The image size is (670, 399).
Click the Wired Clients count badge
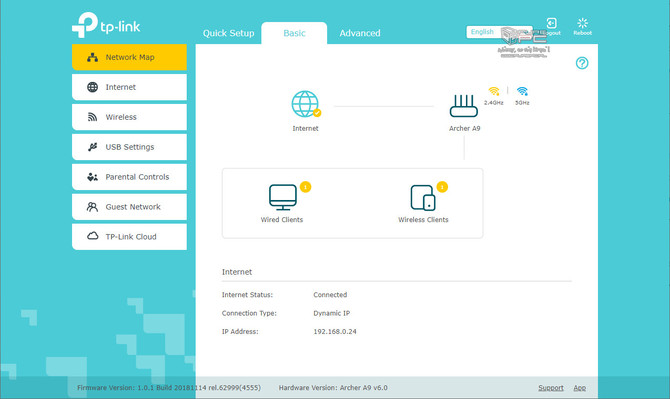click(x=306, y=187)
